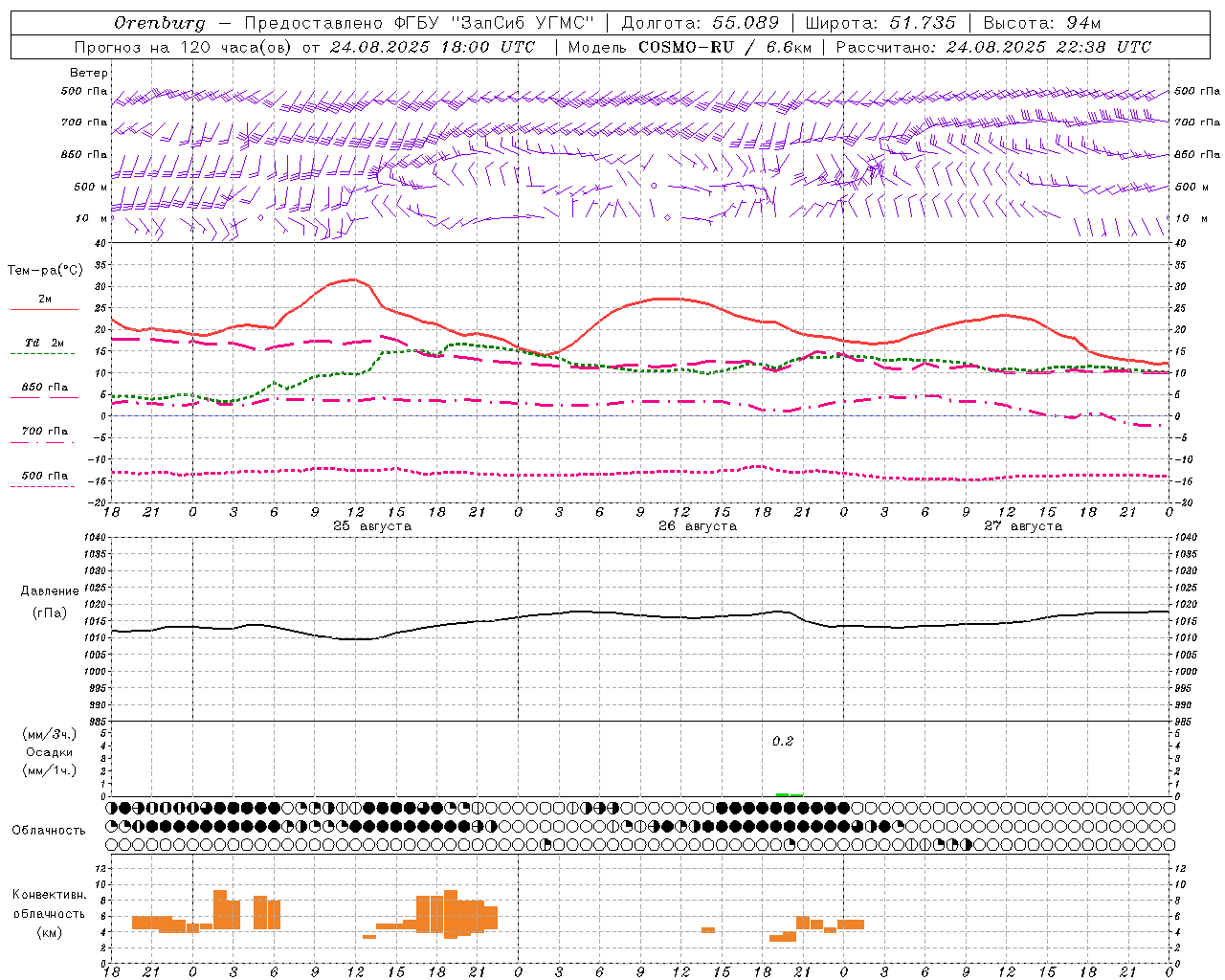Click the solid red line sample under '2м'
Image resolution: width=1225 pixels, height=980 pixels.
[x=44, y=310]
